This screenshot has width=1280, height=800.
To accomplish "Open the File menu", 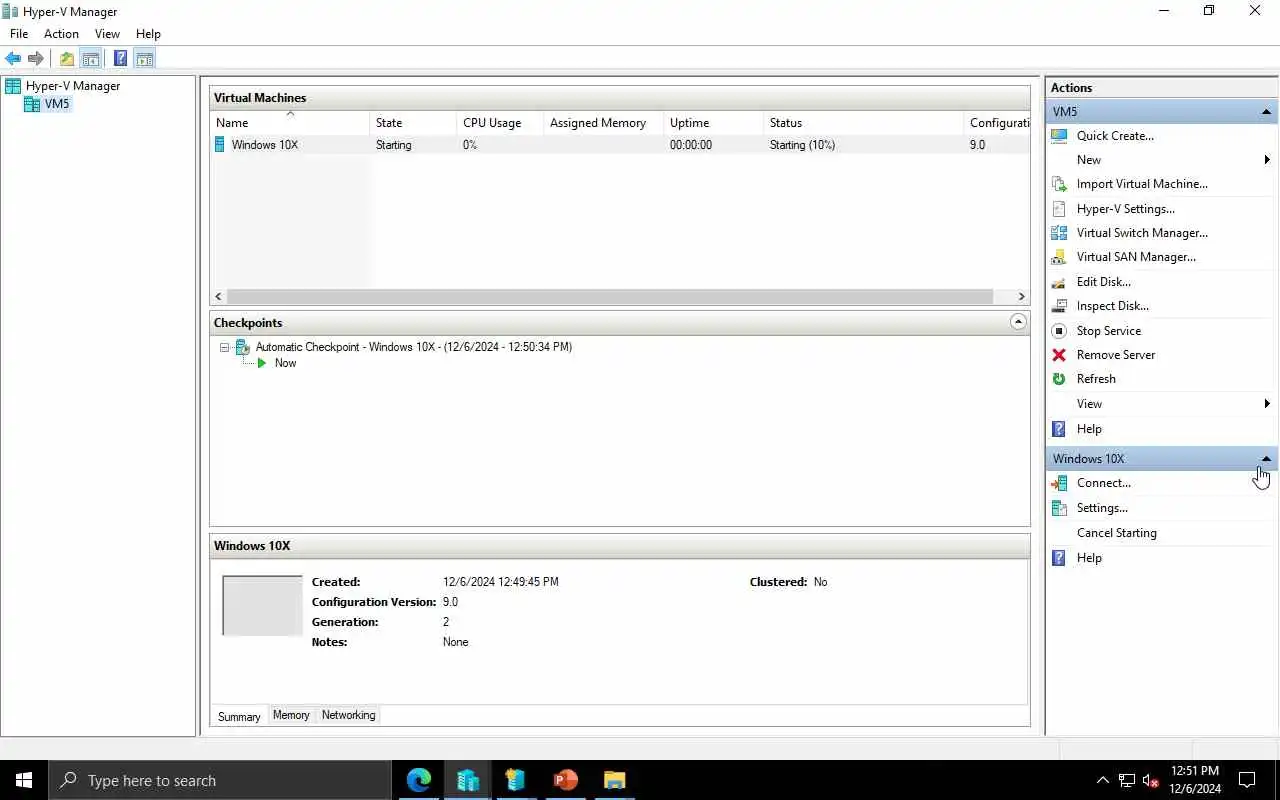I will [x=19, y=34].
